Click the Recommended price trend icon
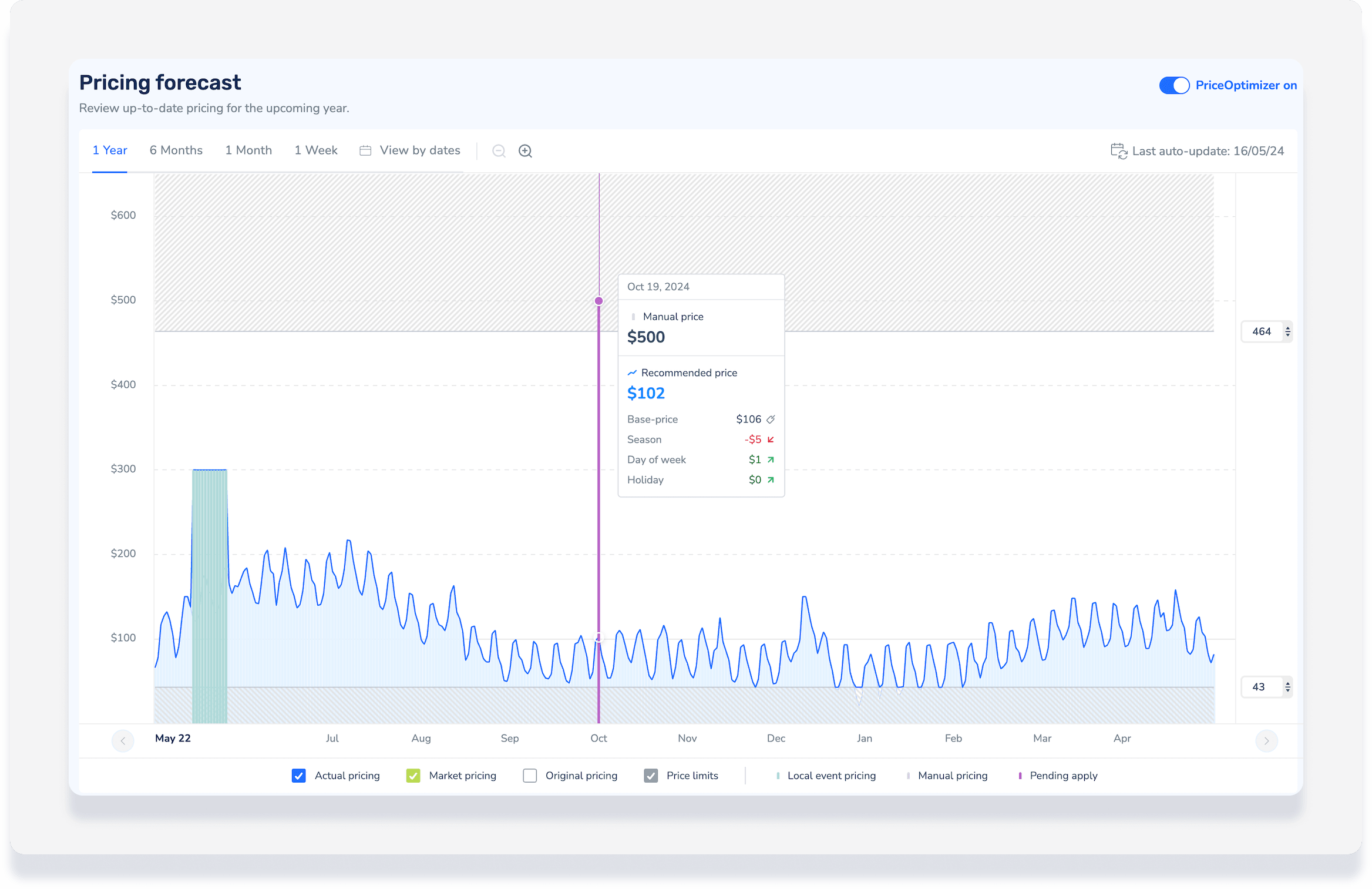Screen dimensions: 1372x889 tap(632, 373)
